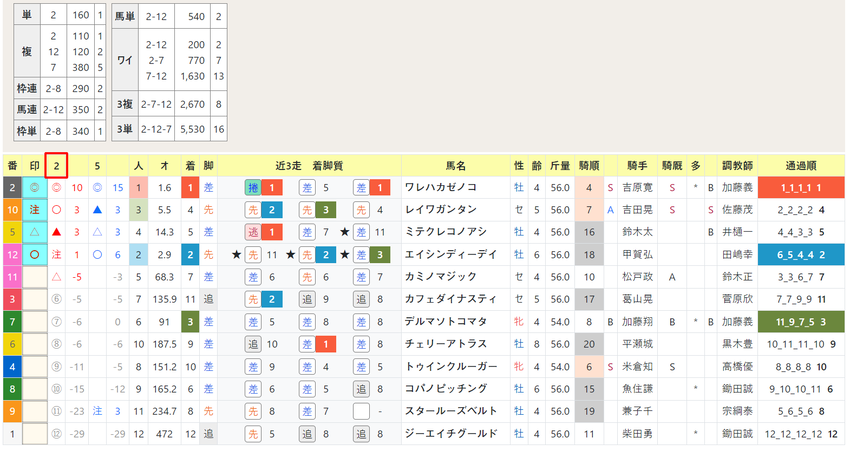Open horse スタールーズベルト
The image size is (850, 451).
450,411
